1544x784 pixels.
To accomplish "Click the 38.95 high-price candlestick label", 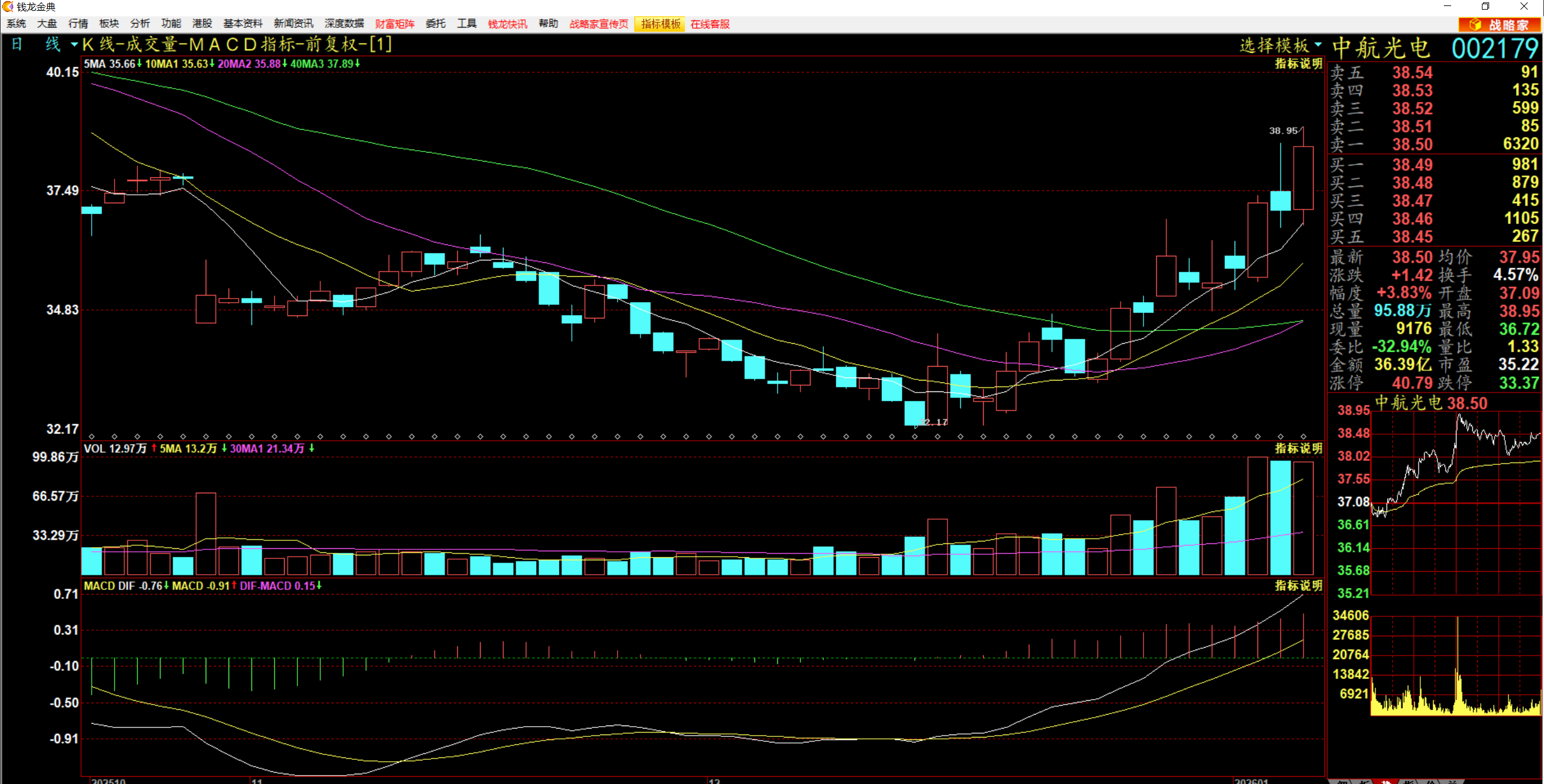I will pos(1283,131).
